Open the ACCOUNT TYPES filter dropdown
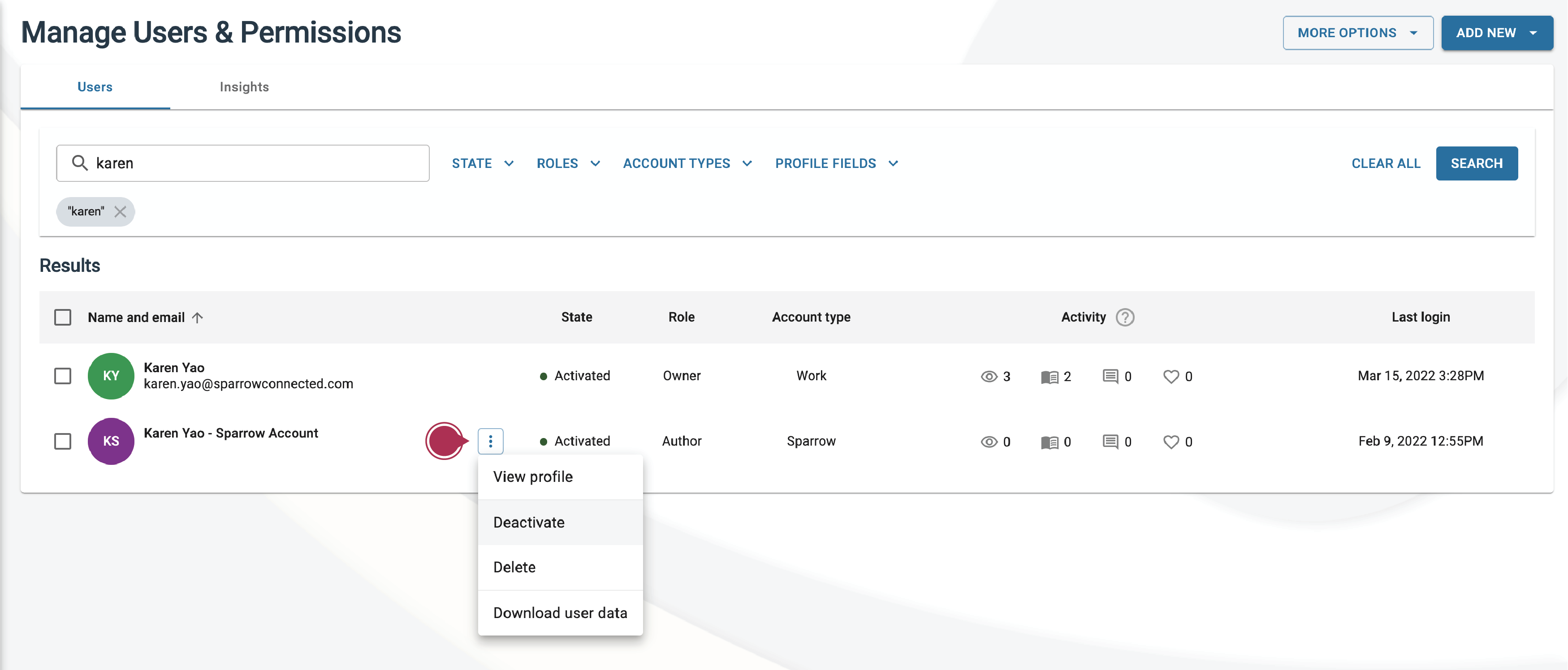The width and height of the screenshot is (1568, 670). coord(687,163)
